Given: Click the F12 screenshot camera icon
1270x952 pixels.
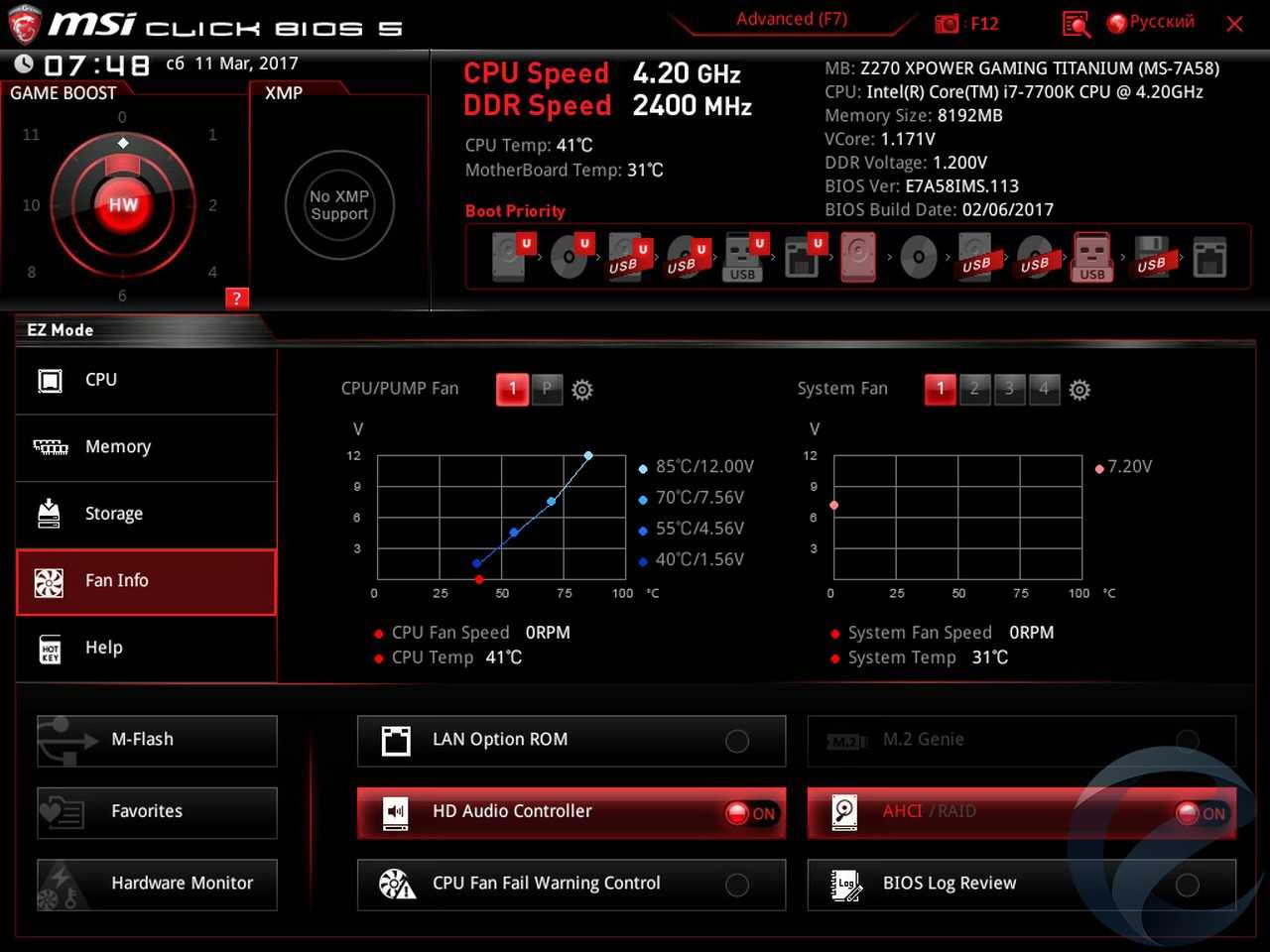Looking at the screenshot, I should [x=948, y=24].
